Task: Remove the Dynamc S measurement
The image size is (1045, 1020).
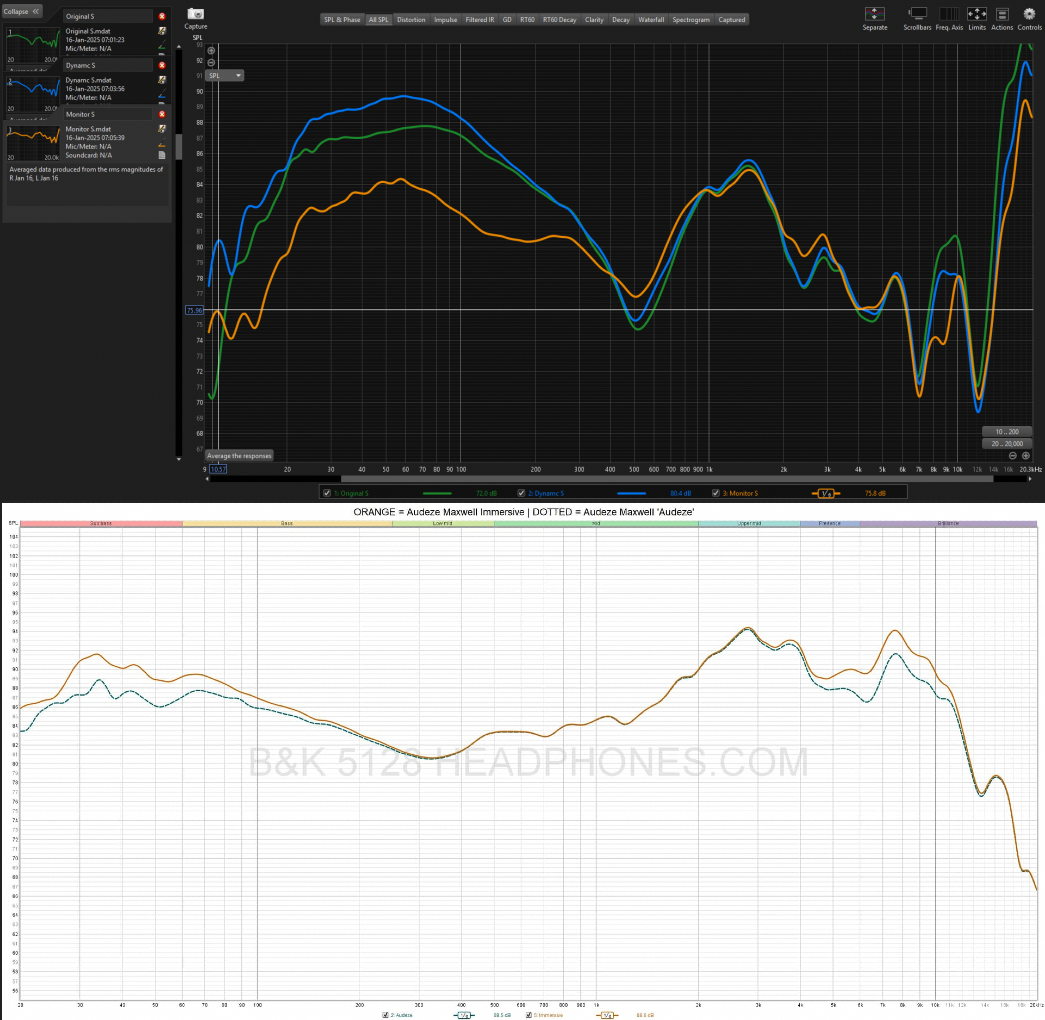Action: pyautogui.click(x=161, y=65)
